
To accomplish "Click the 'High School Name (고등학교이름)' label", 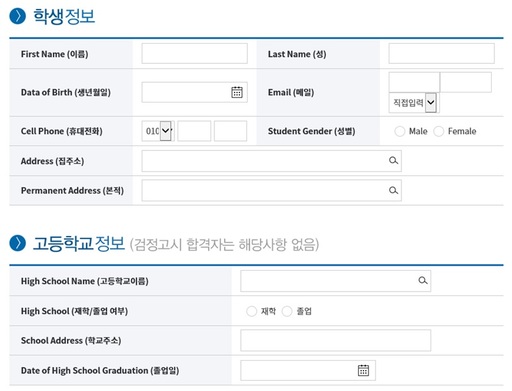I will point(85,281).
